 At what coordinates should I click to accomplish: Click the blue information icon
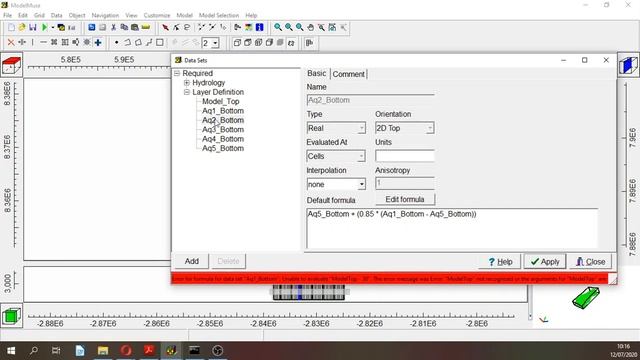click(x=260, y=27)
